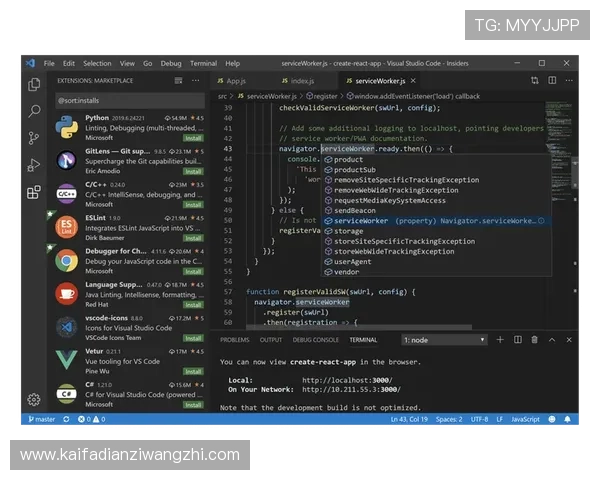Install the GitLens extension
The height and width of the screenshot is (480, 600).
point(193,170)
